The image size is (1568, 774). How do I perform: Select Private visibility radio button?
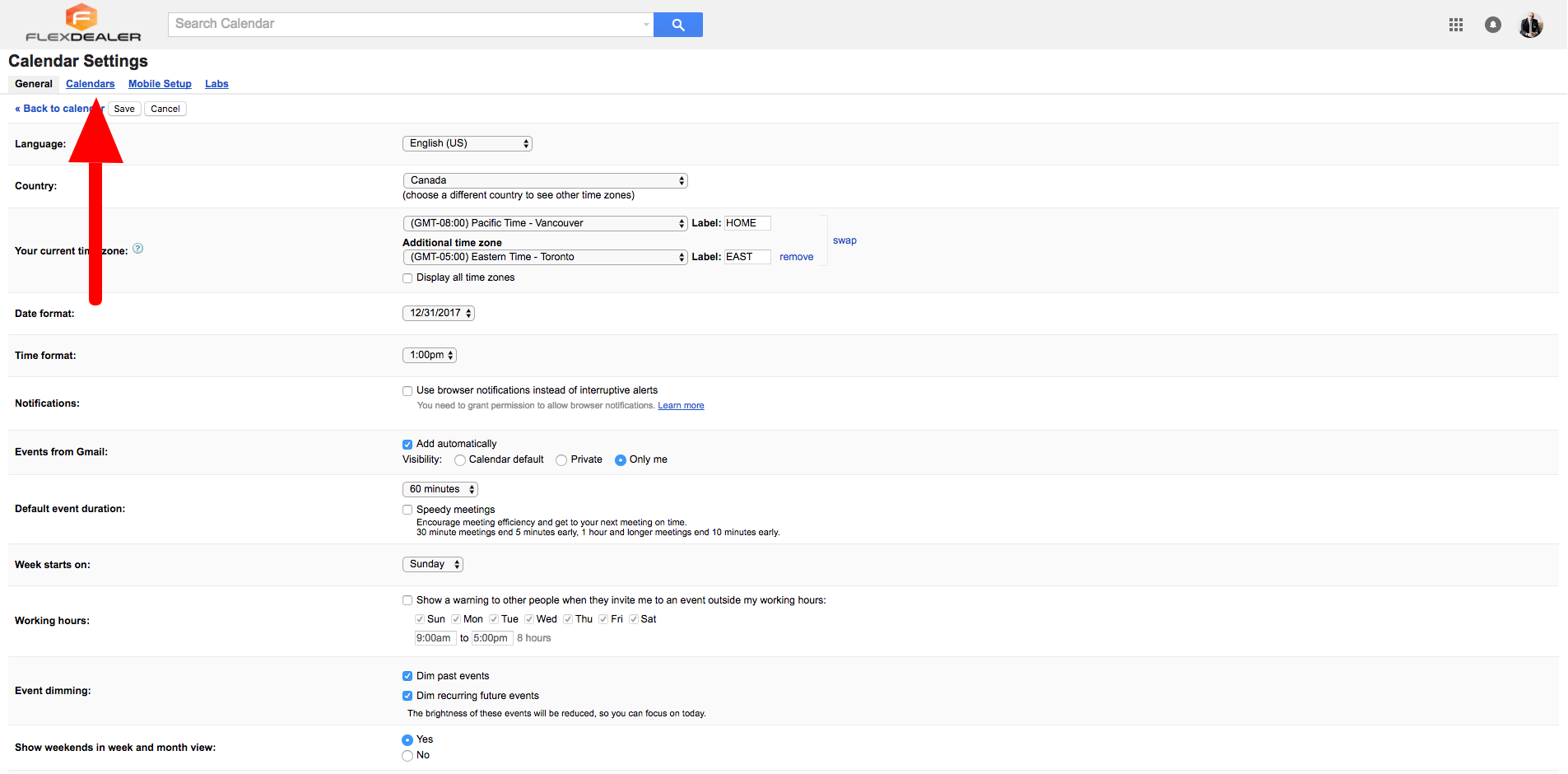pos(561,460)
